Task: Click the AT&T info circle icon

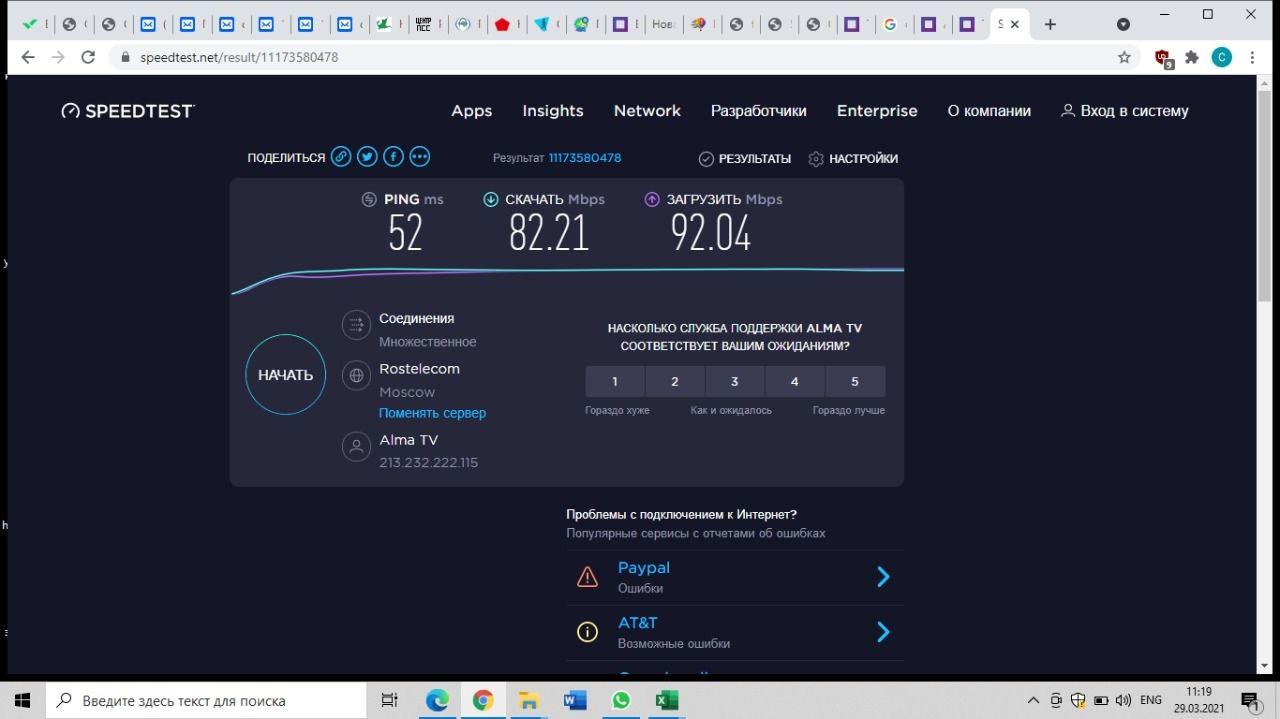Action: pyautogui.click(x=587, y=632)
